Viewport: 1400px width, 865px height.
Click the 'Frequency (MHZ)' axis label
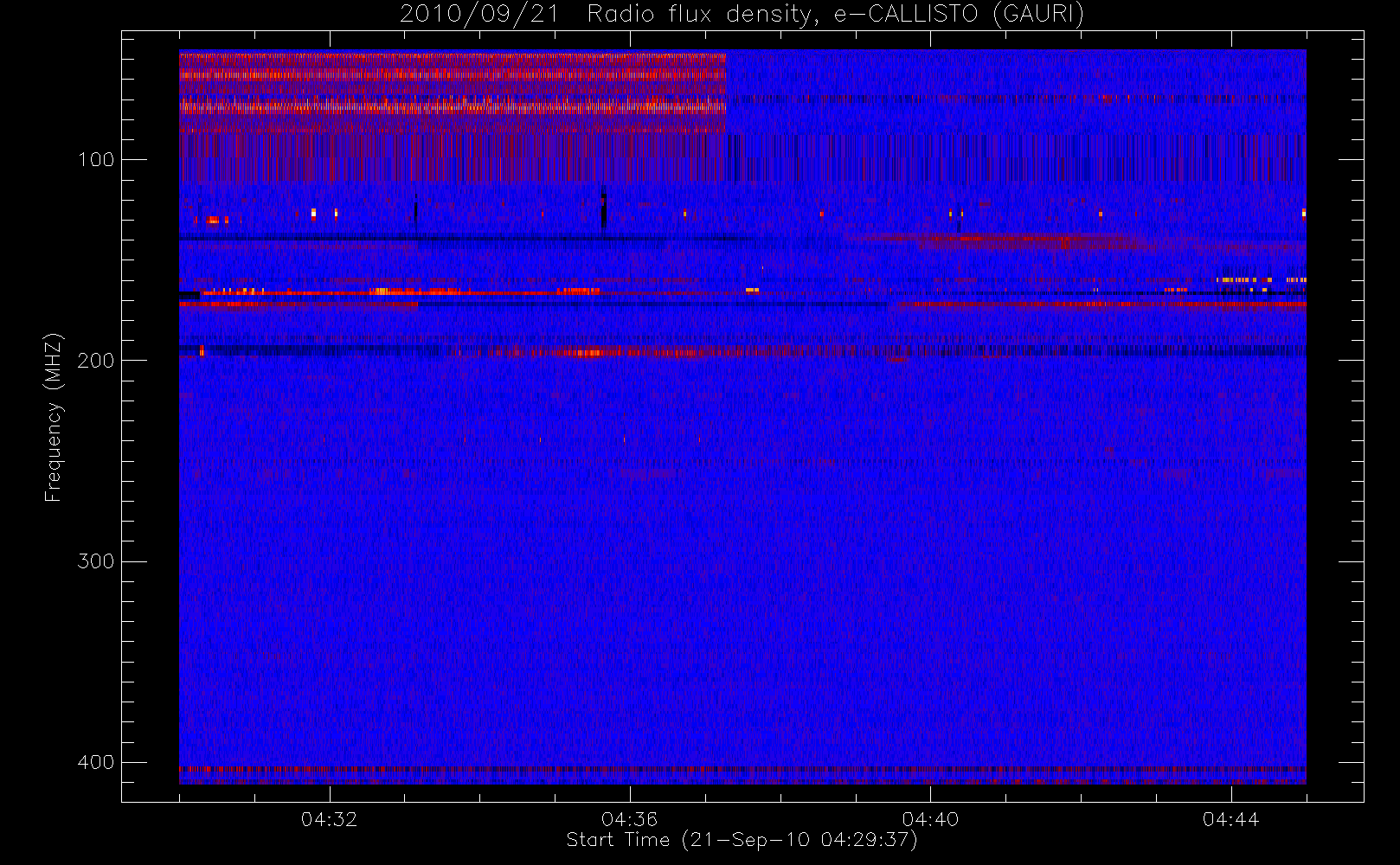point(54,417)
